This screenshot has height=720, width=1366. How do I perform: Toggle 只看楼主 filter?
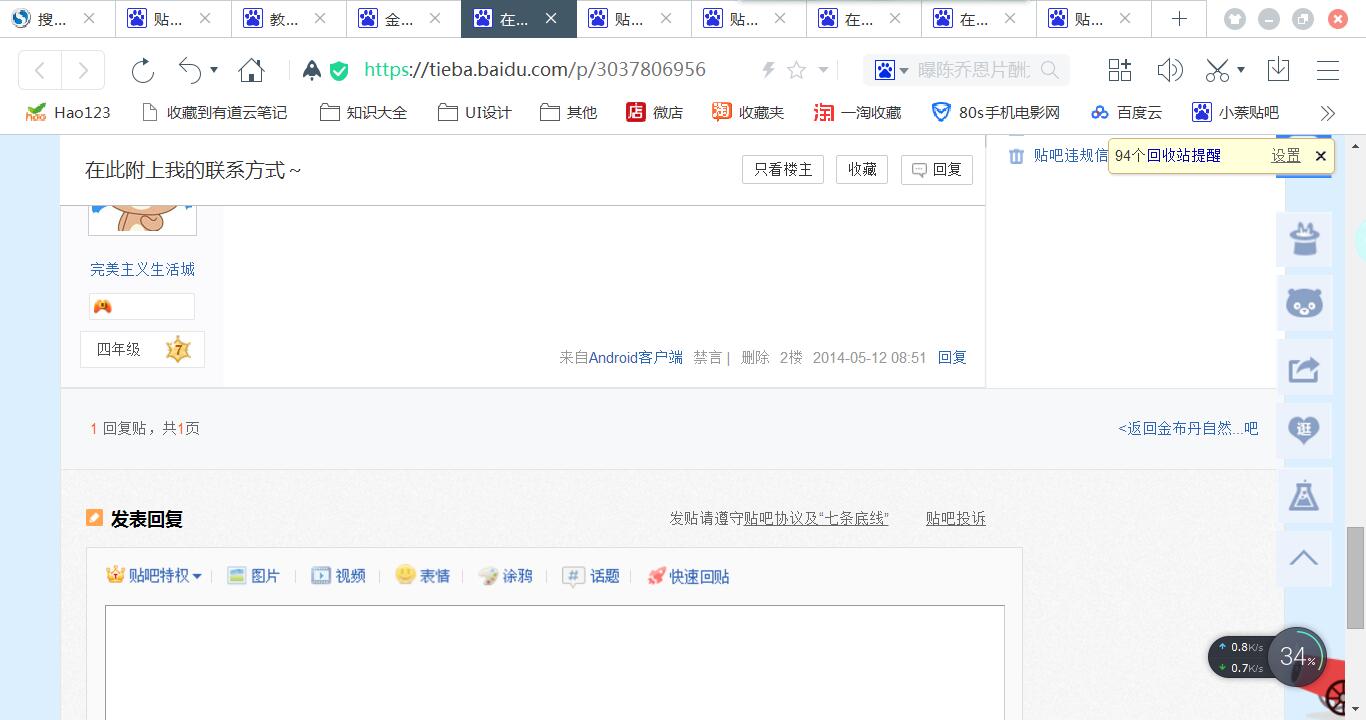coord(782,170)
